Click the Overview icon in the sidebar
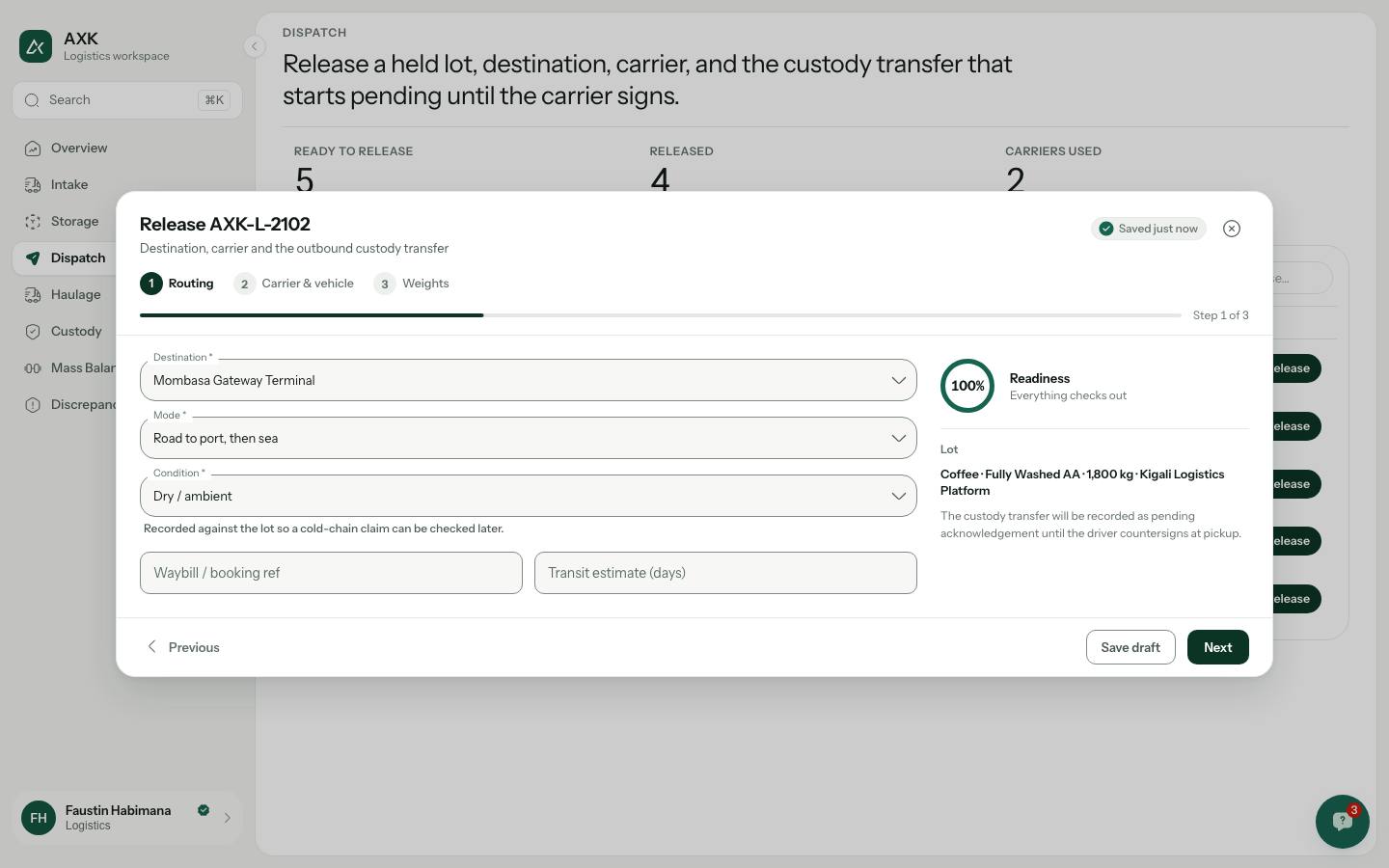The image size is (1389, 868). tap(33, 149)
